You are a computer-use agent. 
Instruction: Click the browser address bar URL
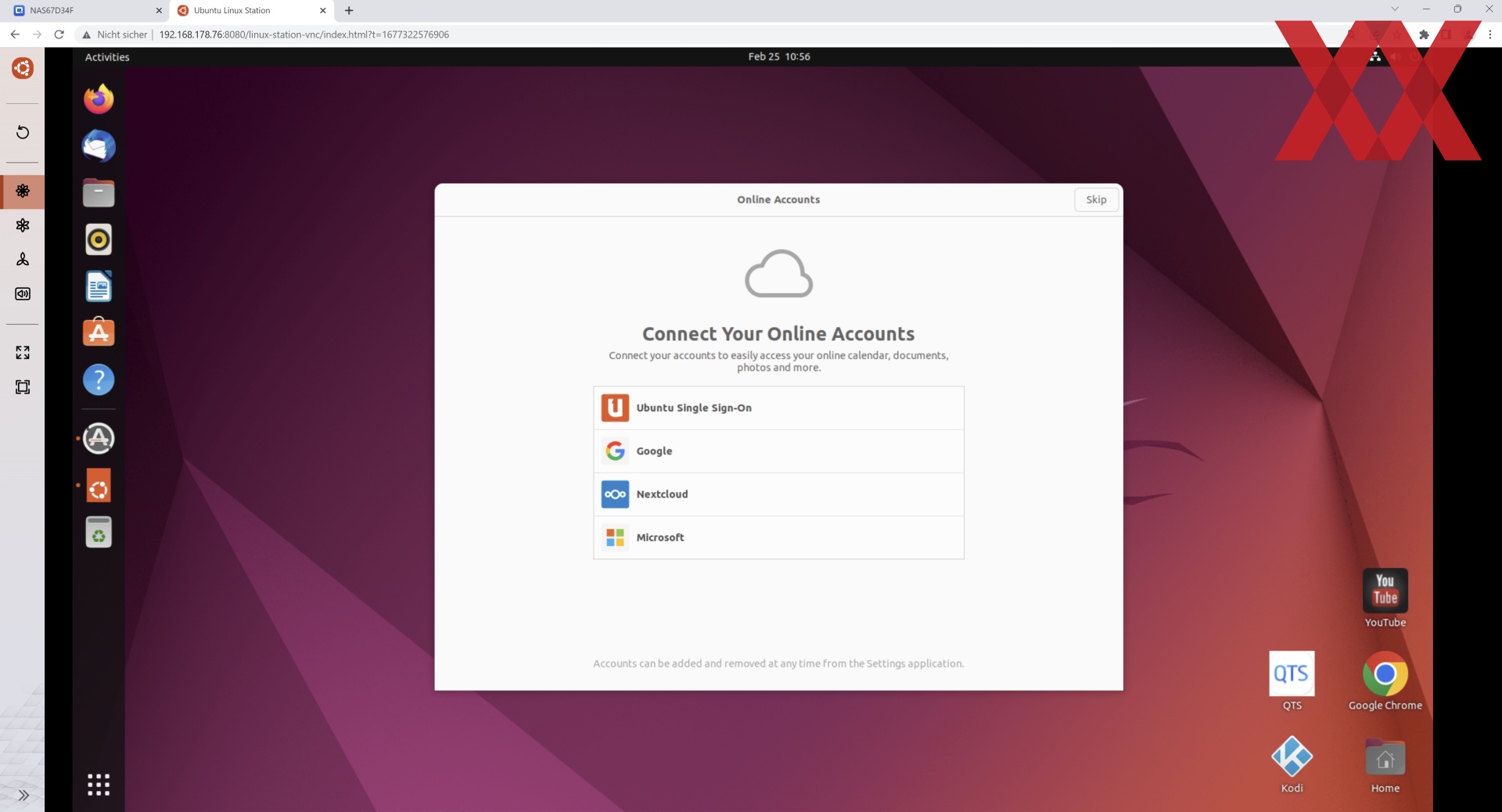[x=304, y=34]
